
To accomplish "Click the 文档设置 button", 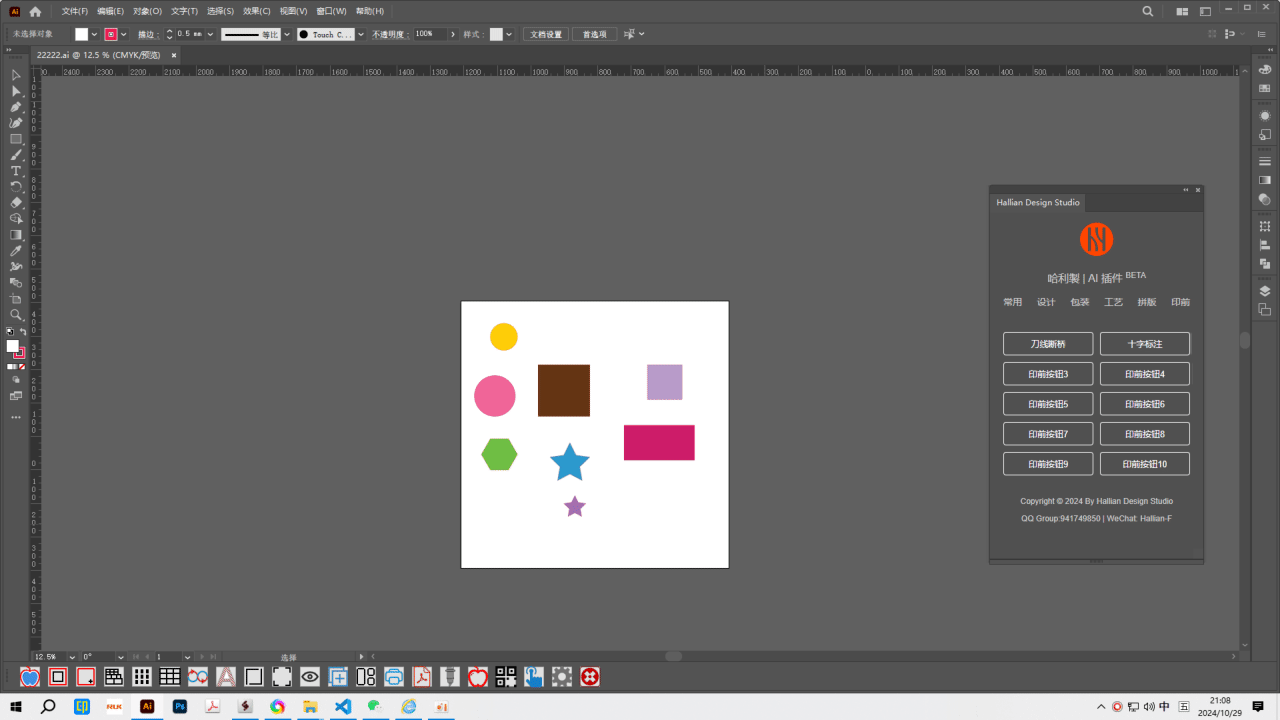I will coord(546,34).
